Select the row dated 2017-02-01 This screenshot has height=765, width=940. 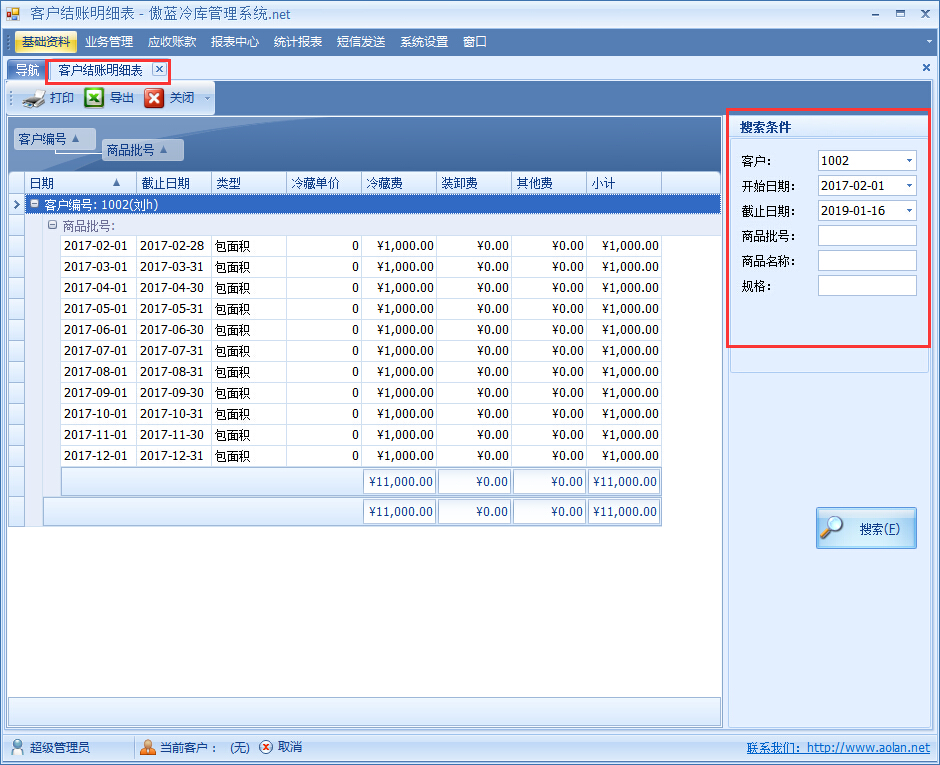coord(361,246)
